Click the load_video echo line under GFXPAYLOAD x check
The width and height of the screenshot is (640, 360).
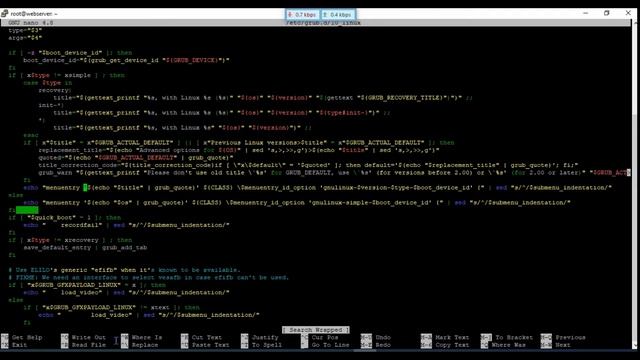126,293
